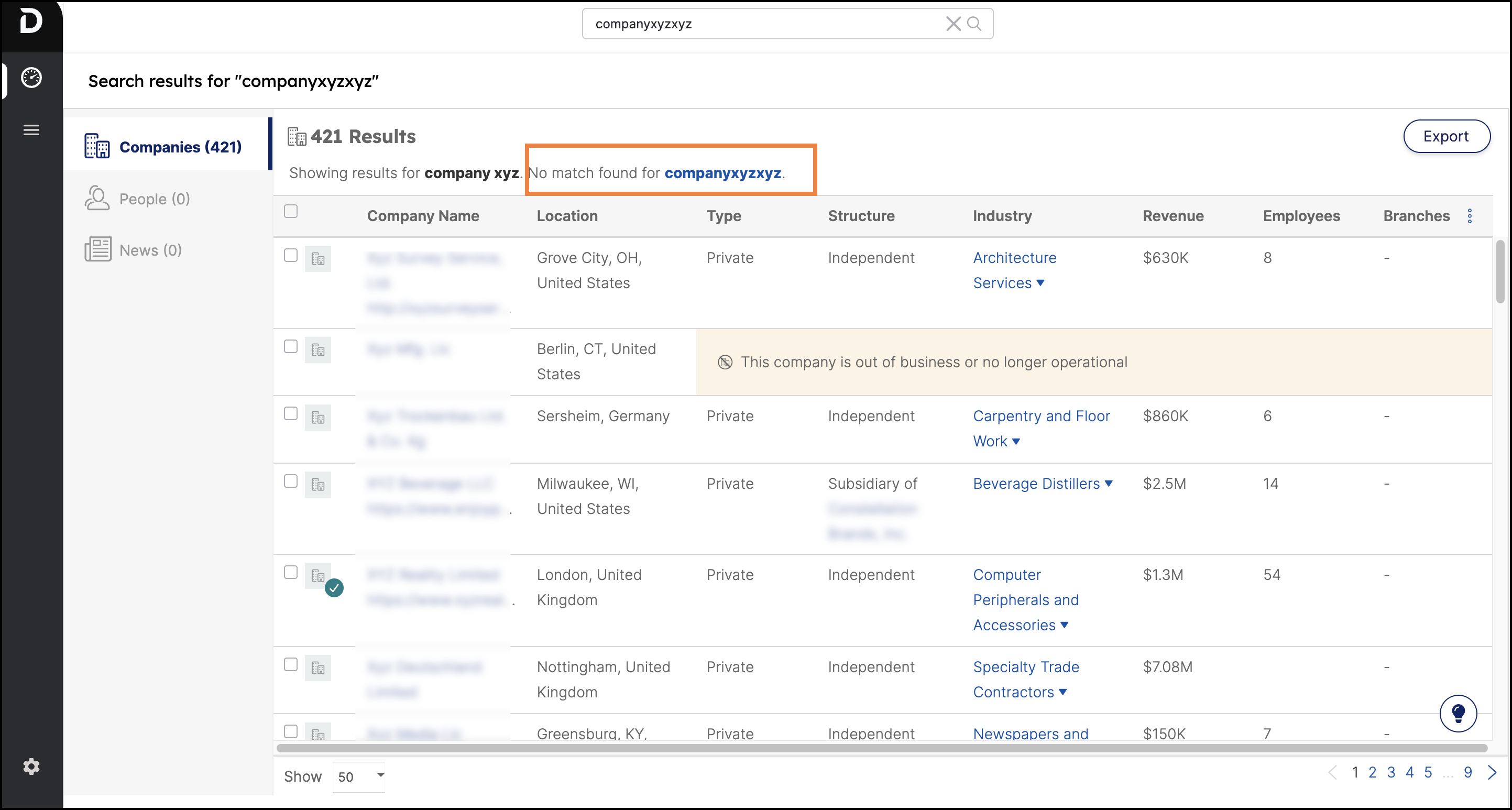Click the vertical table scrollbar
This screenshot has height=810, width=1512.
[x=1499, y=272]
